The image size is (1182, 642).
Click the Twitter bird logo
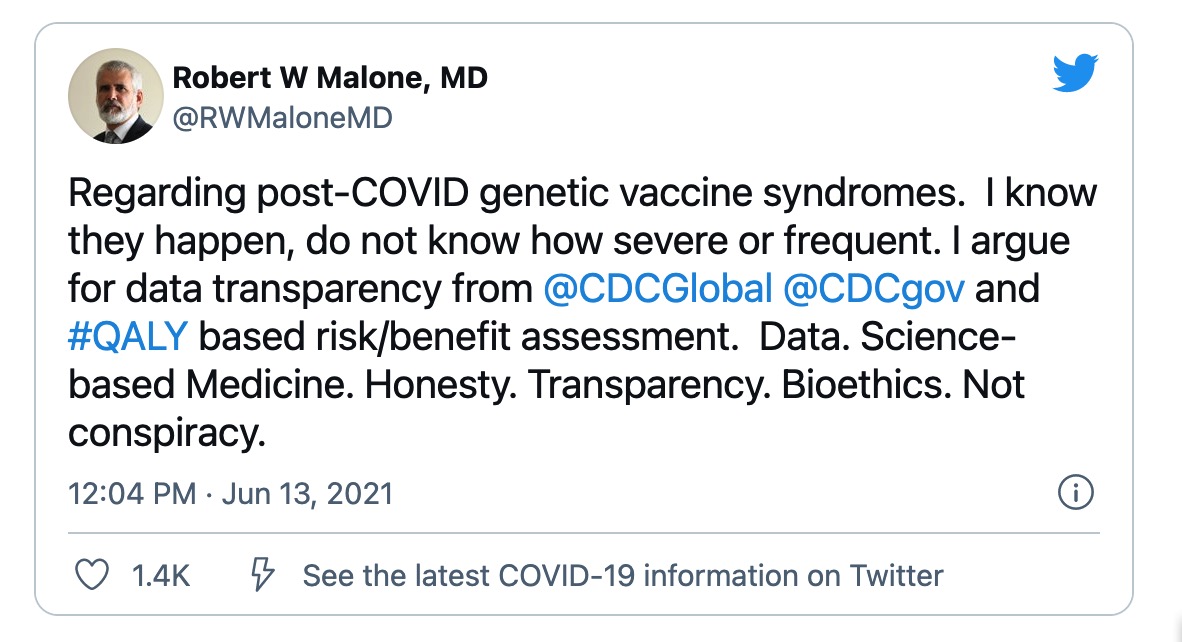point(1076,73)
